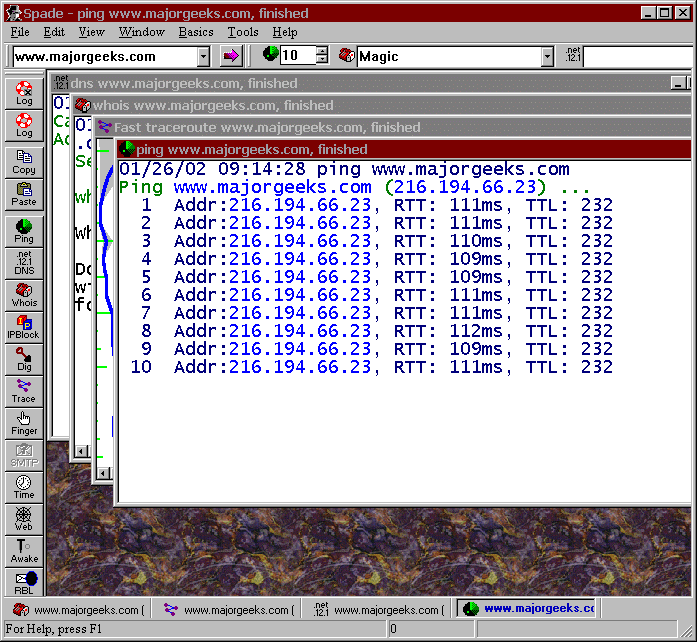This screenshot has width=697, height=642.
Task: Click the second Log button in sidebar
Action: 24,125
